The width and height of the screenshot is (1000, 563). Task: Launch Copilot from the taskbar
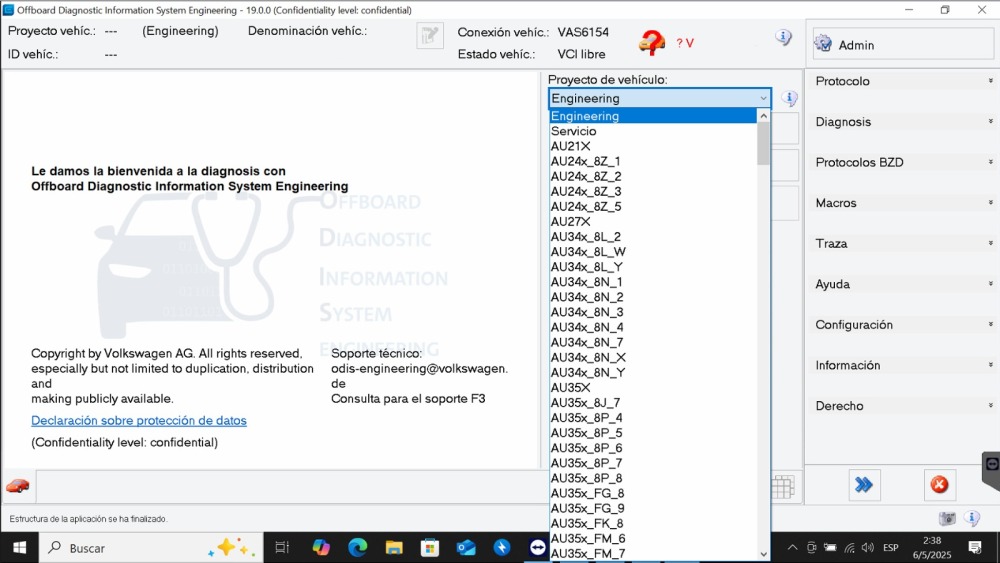[x=321, y=547]
